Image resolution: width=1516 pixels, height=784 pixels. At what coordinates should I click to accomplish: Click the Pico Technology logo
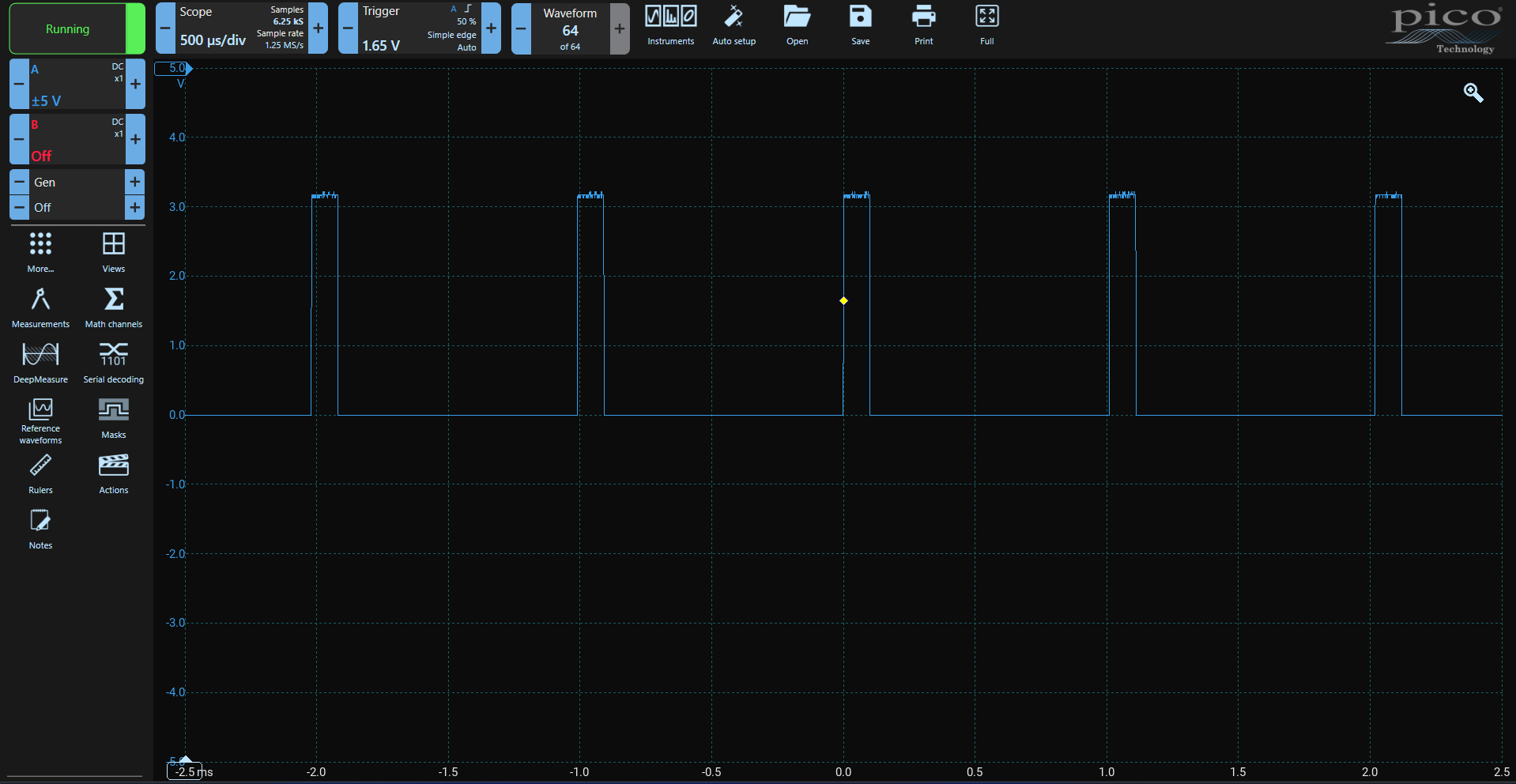[1446, 29]
